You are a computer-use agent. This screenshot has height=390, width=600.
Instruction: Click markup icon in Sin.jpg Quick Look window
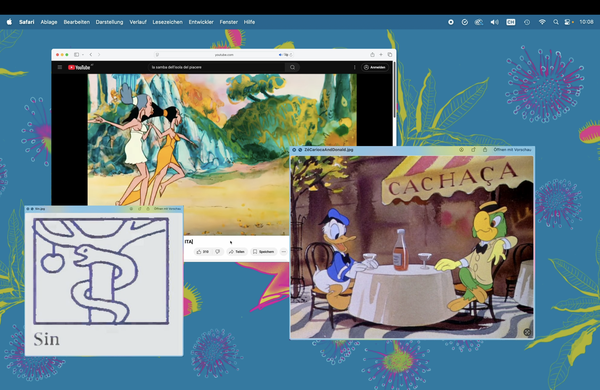tap(131, 209)
